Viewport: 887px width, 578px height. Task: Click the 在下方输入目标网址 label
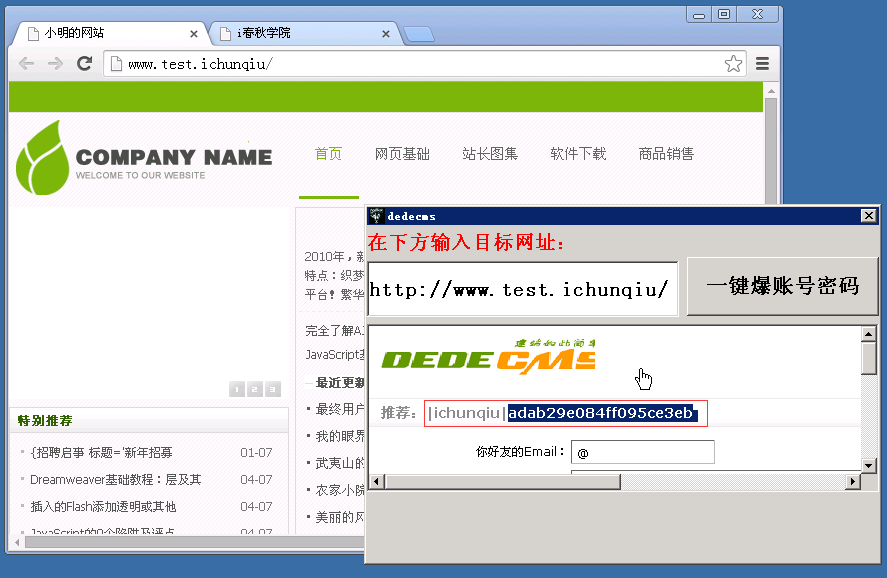click(466, 243)
